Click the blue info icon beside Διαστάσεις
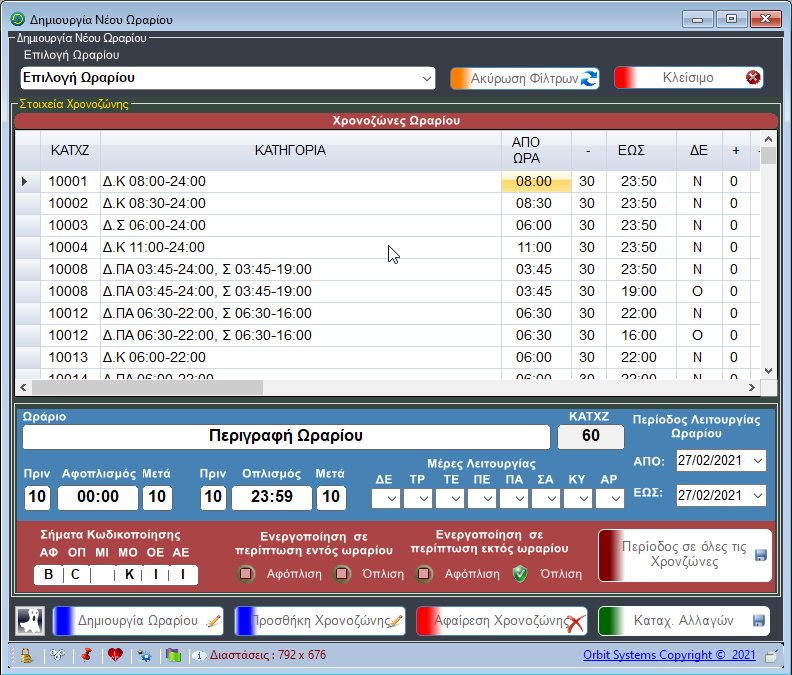792x675 pixels. pyautogui.click(x=199, y=656)
